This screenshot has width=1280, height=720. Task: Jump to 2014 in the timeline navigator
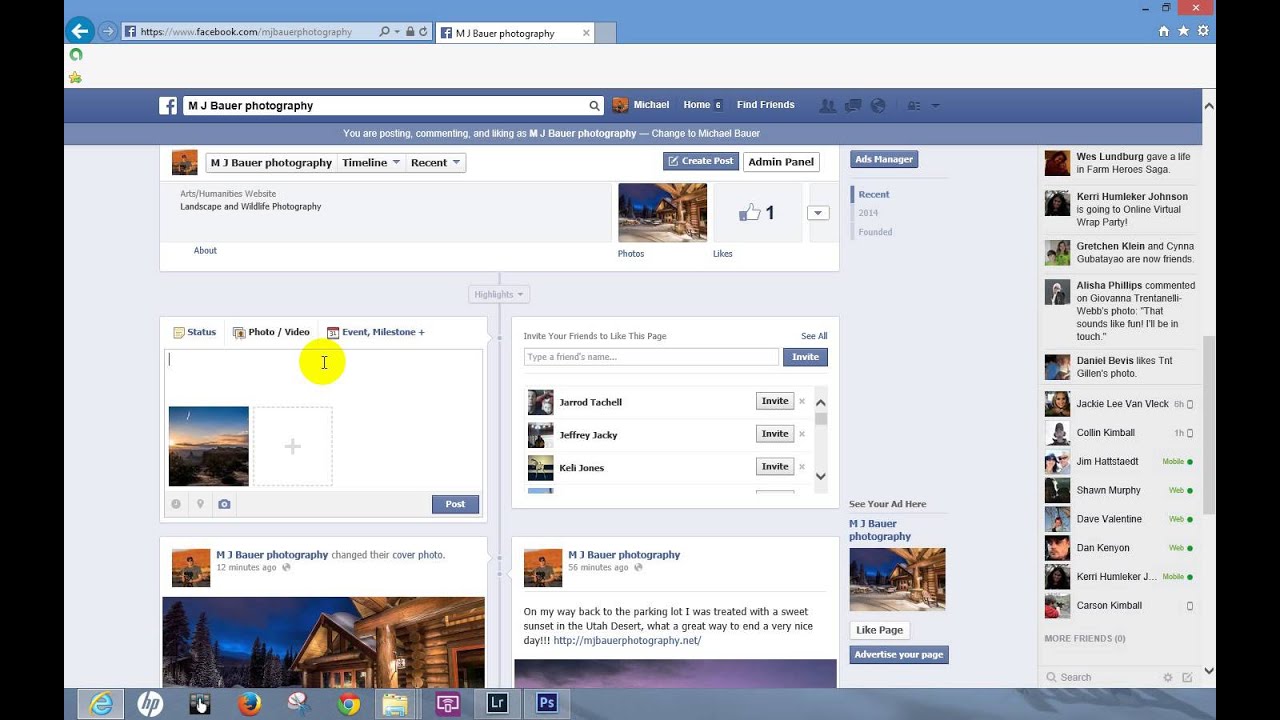pos(868,213)
